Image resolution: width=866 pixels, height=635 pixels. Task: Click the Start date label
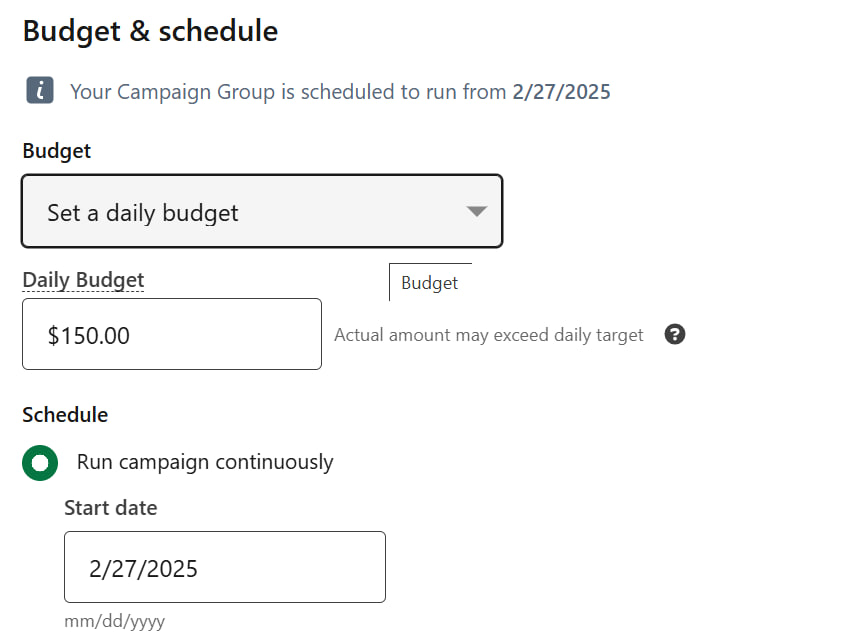(110, 507)
